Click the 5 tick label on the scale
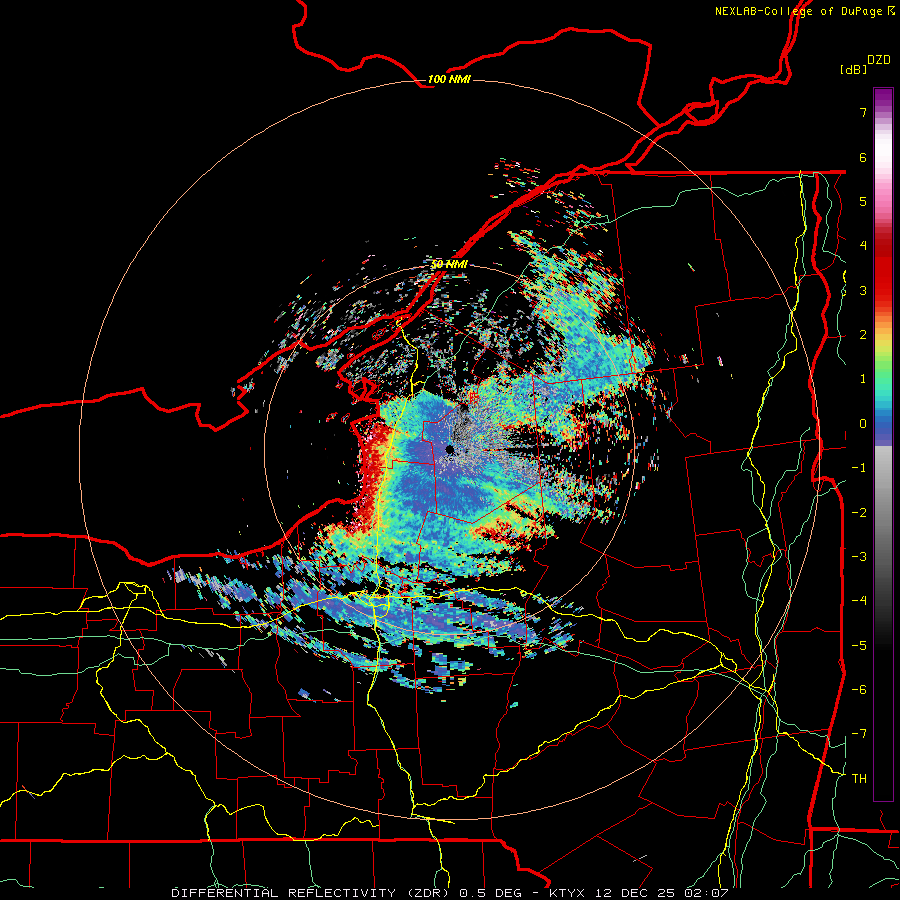 (x=863, y=201)
